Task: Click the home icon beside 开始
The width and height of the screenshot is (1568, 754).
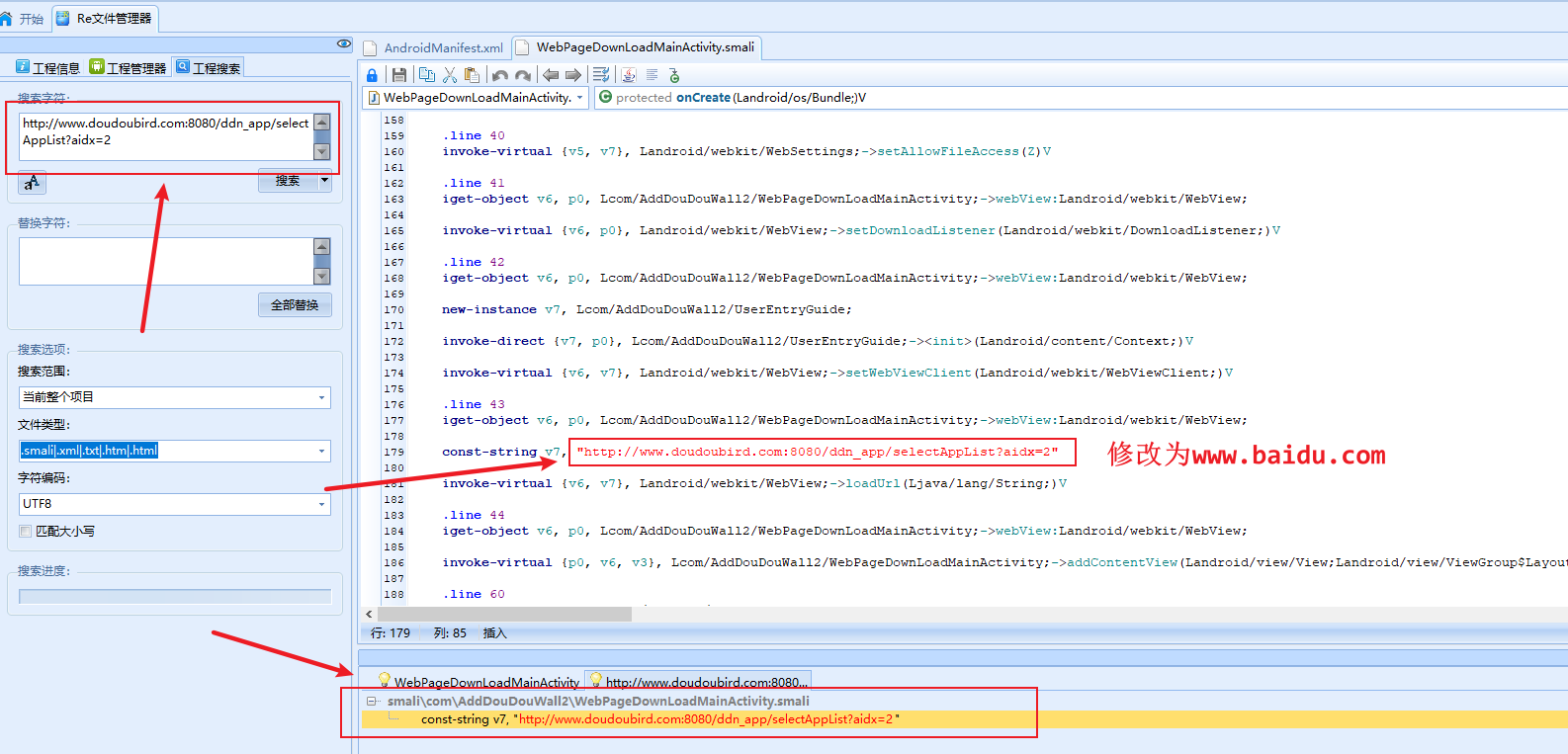Action: click(7, 19)
